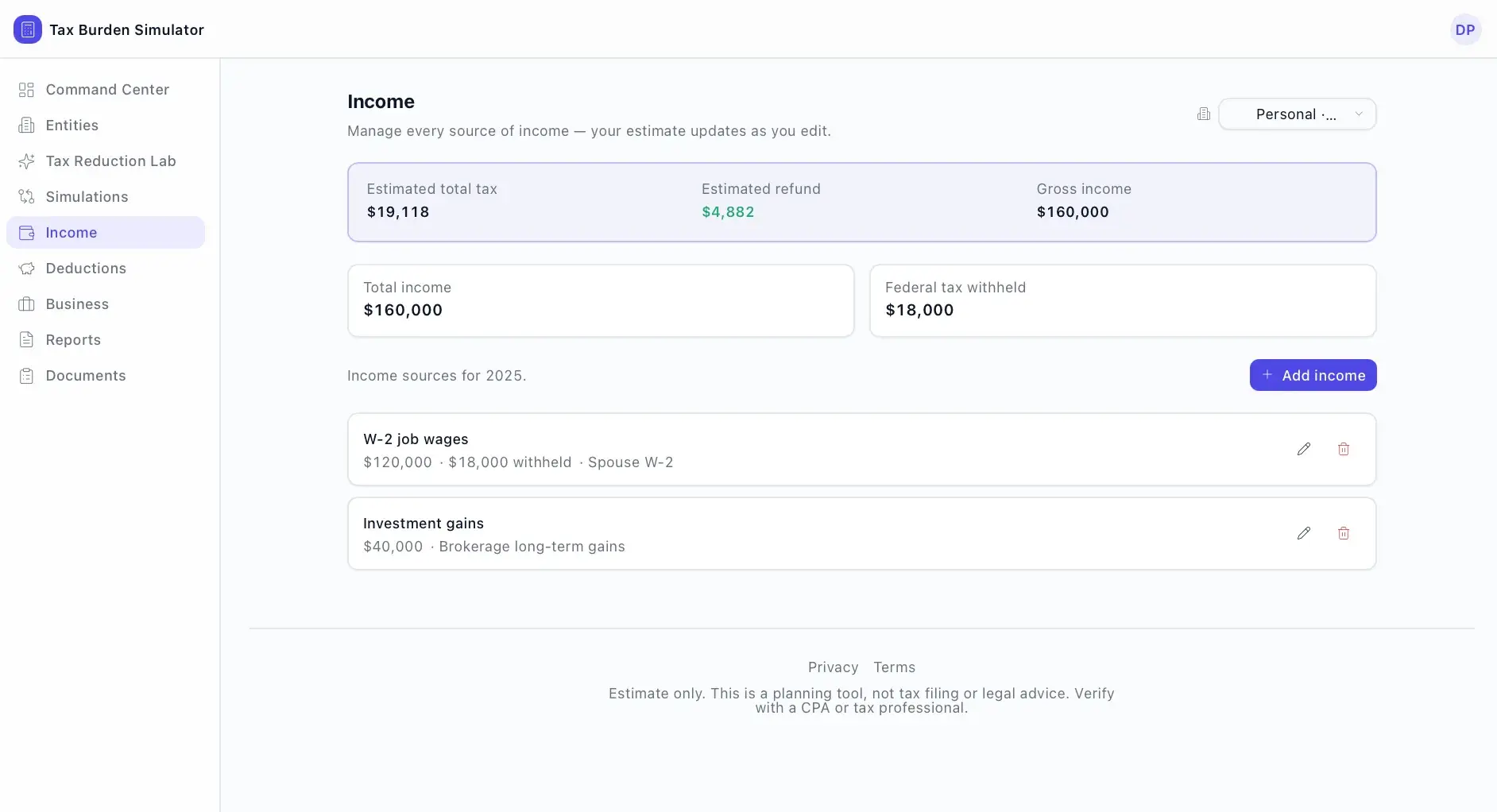Click the Tax Burden Simulator title
Viewport: 1497px width, 812px height.
click(x=126, y=29)
